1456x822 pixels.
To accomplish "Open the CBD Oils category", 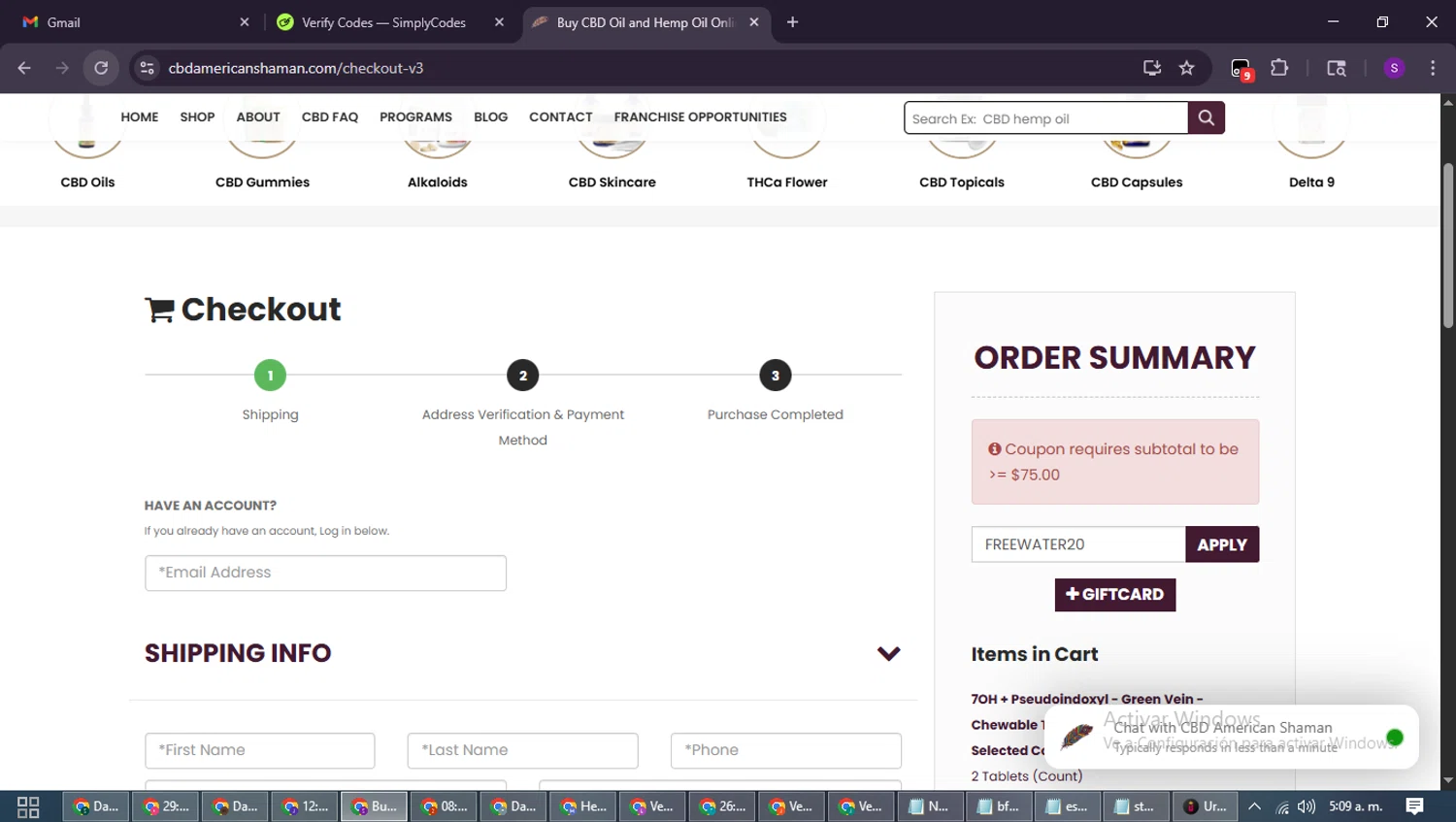I will pyautogui.click(x=87, y=181).
